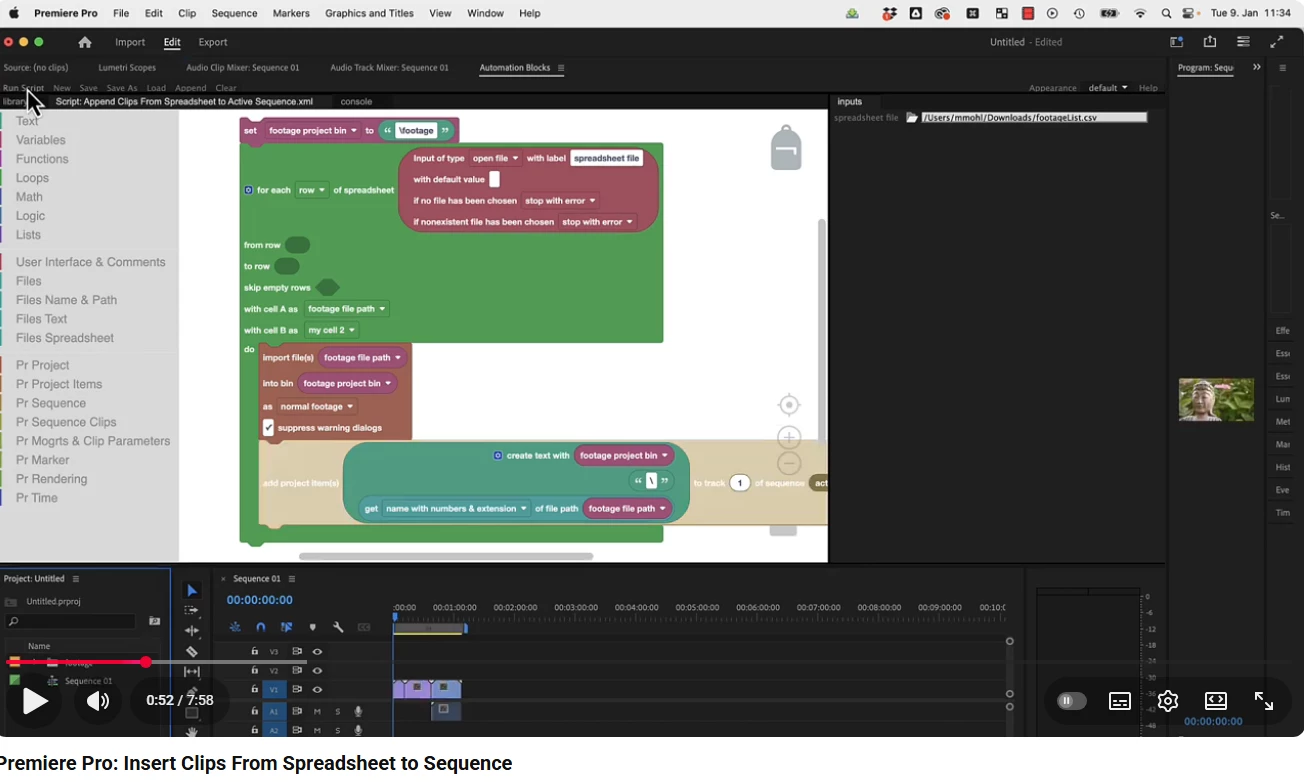Click Append script button
This screenshot has height=782, width=1308.
pyautogui.click(x=190, y=88)
